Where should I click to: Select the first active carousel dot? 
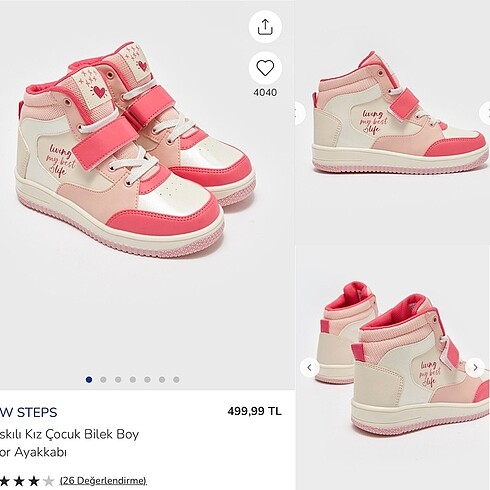pyautogui.click(x=89, y=379)
